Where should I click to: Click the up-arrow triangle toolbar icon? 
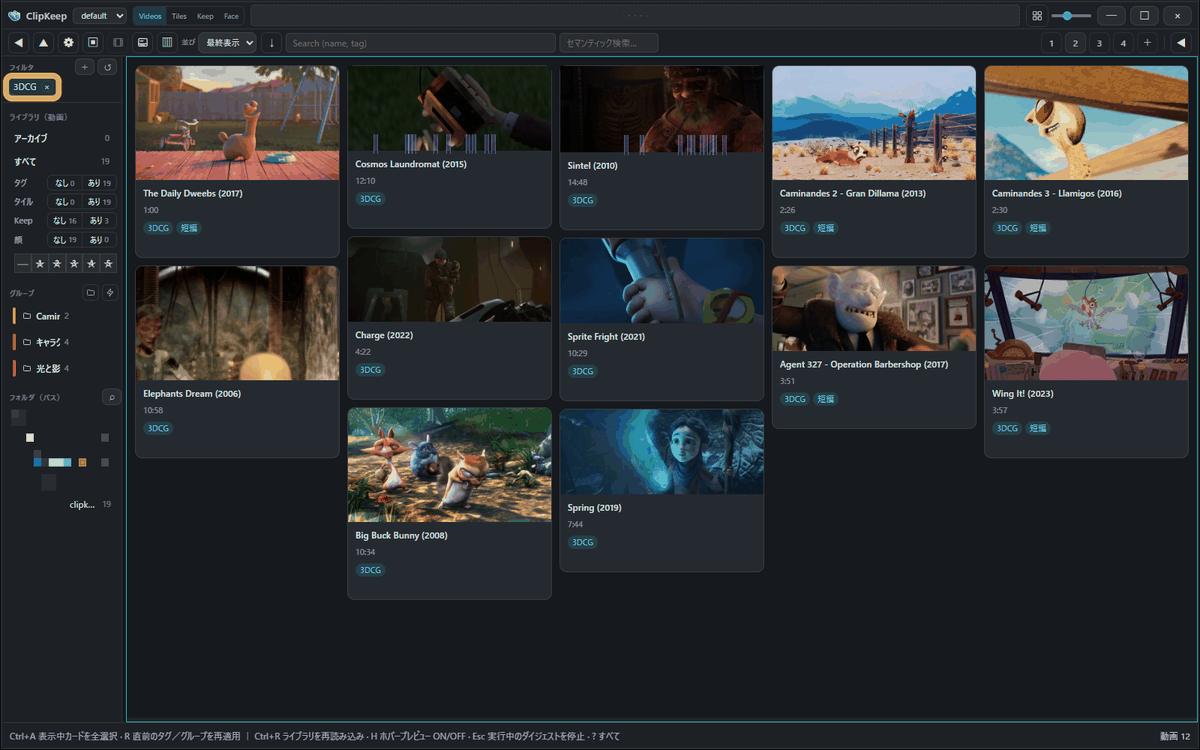tap(44, 42)
